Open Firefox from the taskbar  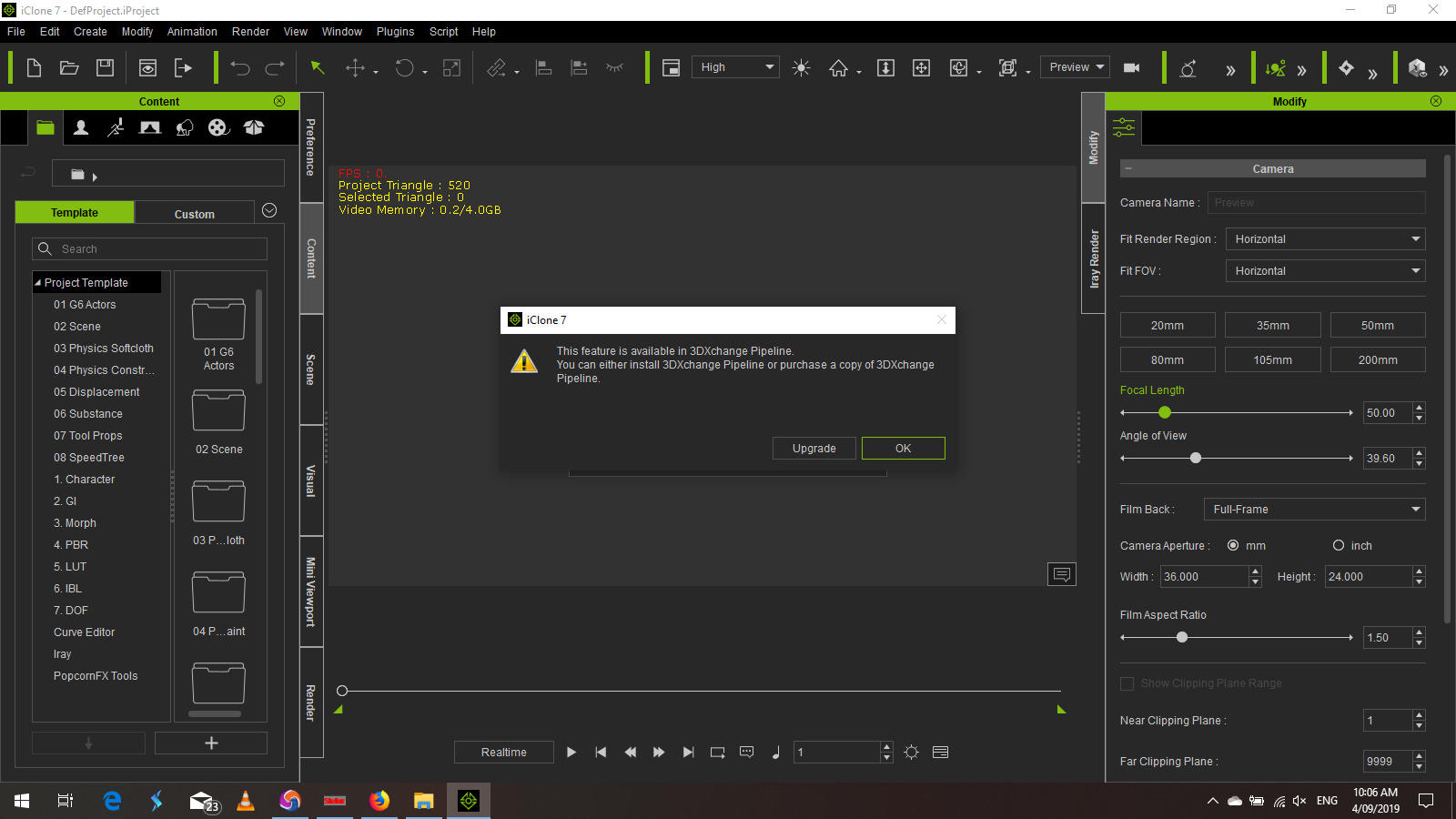(379, 801)
